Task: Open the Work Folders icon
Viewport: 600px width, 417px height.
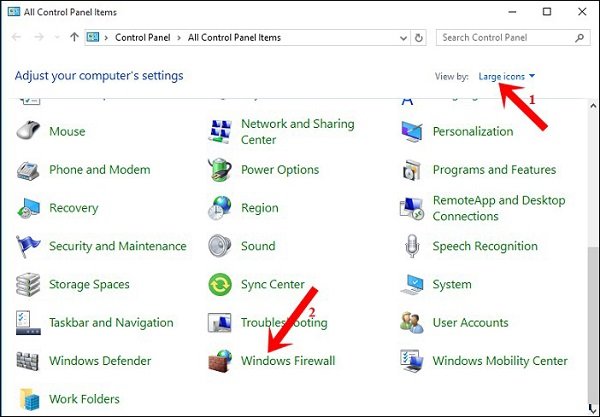Action: point(28,399)
